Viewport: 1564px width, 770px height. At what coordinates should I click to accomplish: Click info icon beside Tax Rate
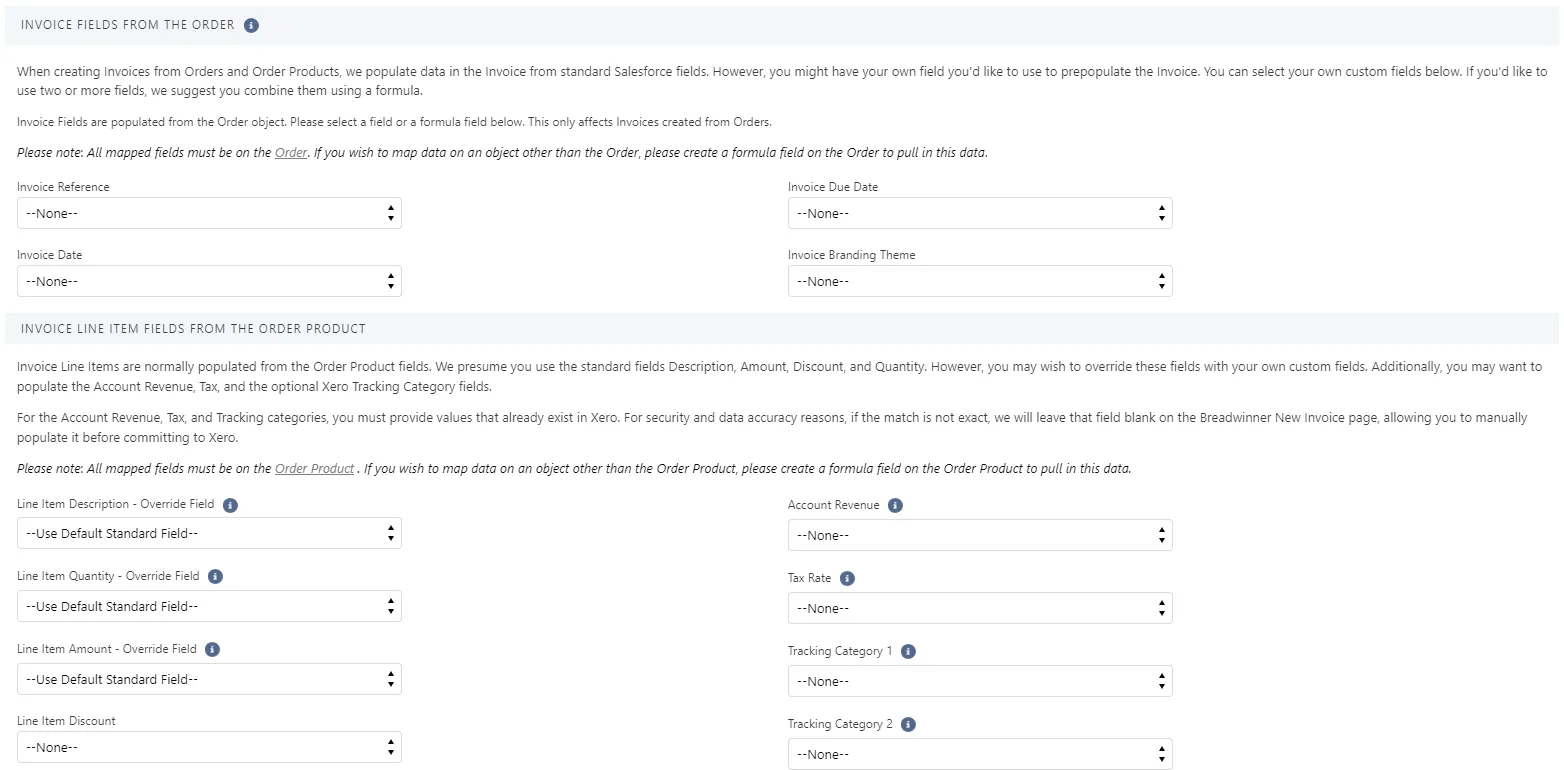coord(847,579)
